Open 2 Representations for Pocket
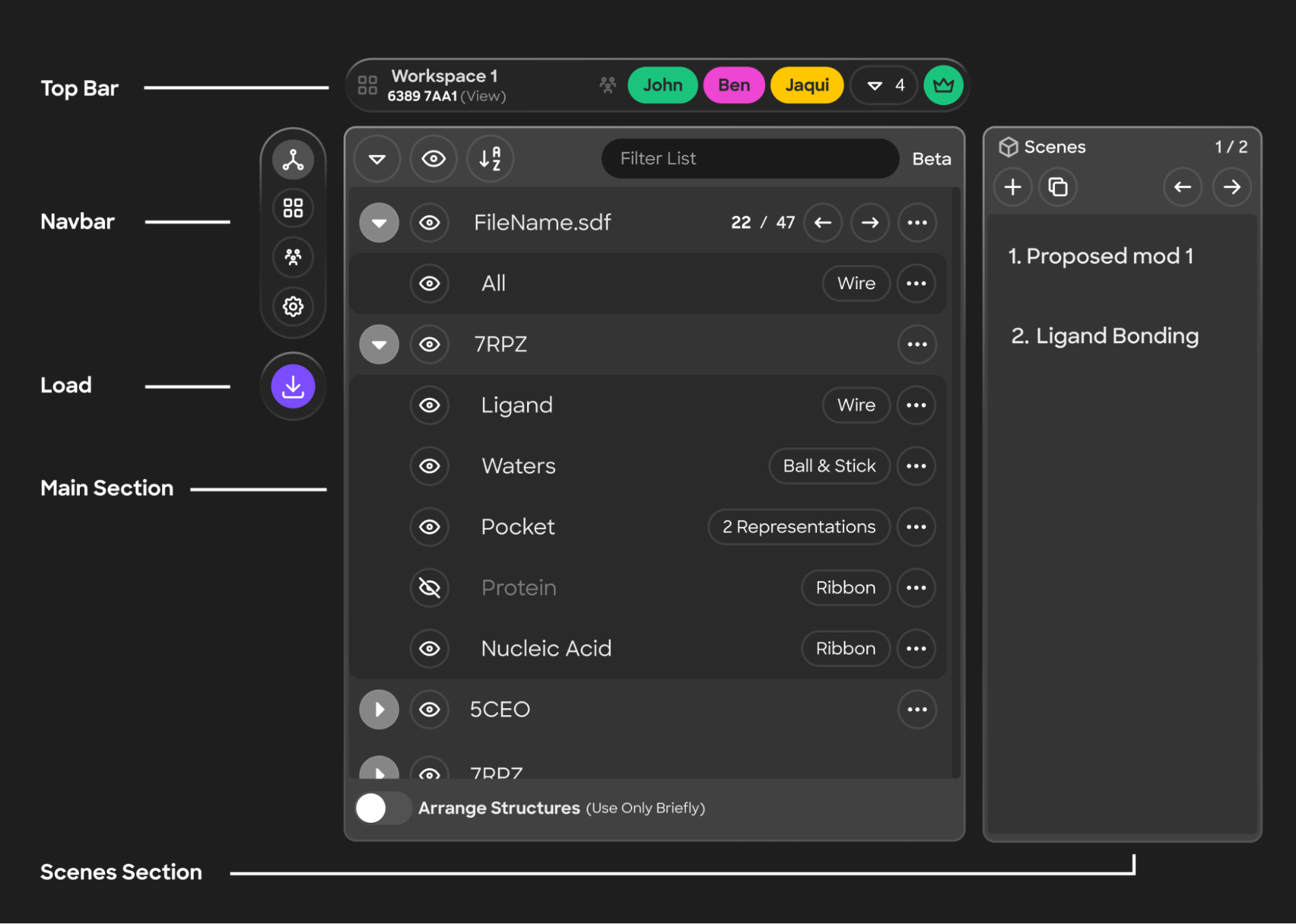The image size is (1296, 924). [799, 527]
